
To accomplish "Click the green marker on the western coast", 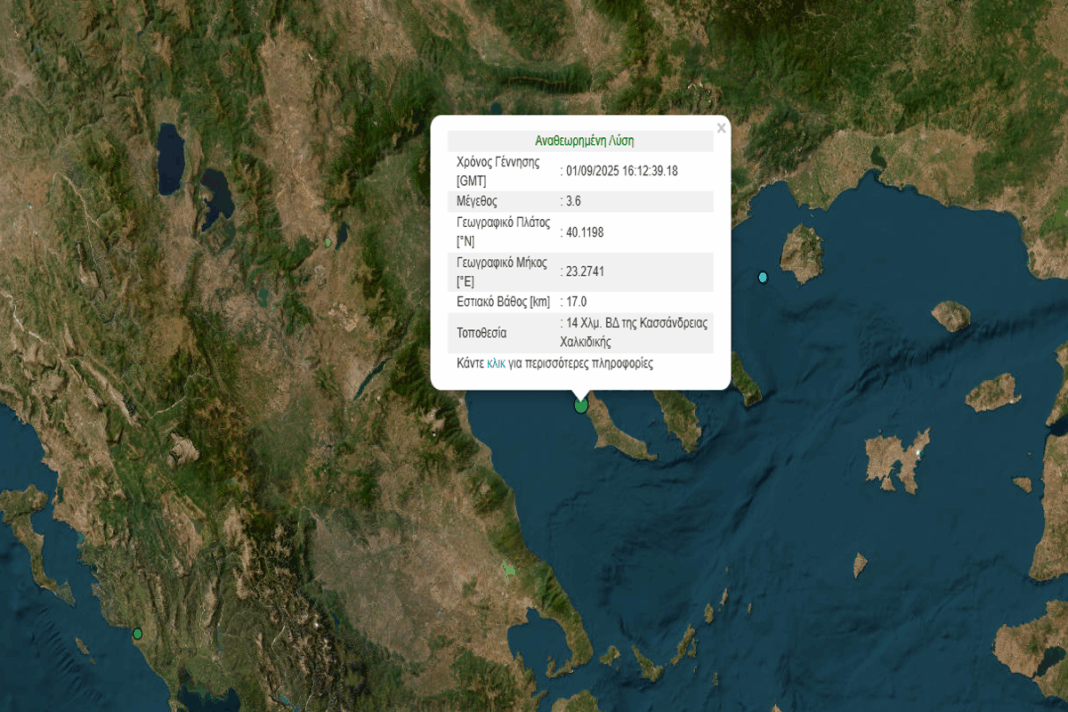I will (x=138, y=633).
